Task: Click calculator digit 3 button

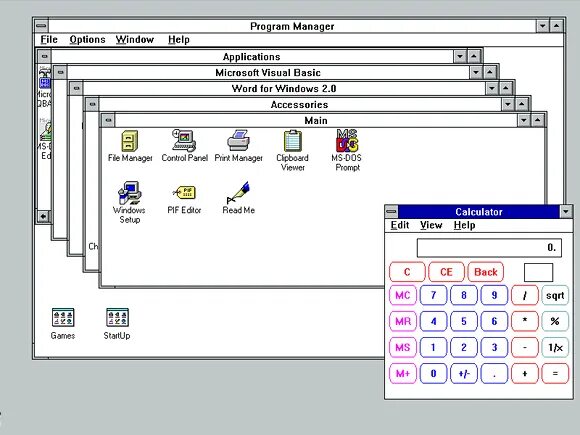Action: pos(494,347)
